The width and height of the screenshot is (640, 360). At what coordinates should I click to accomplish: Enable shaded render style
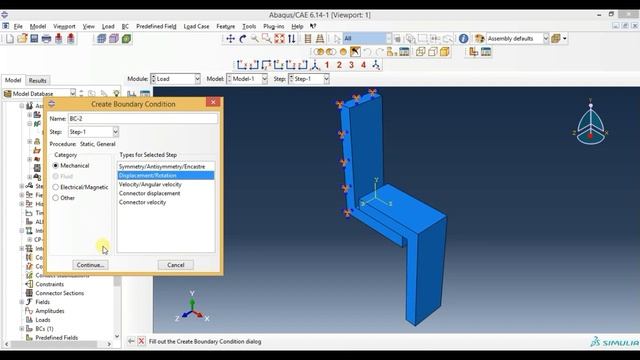pos(444,52)
